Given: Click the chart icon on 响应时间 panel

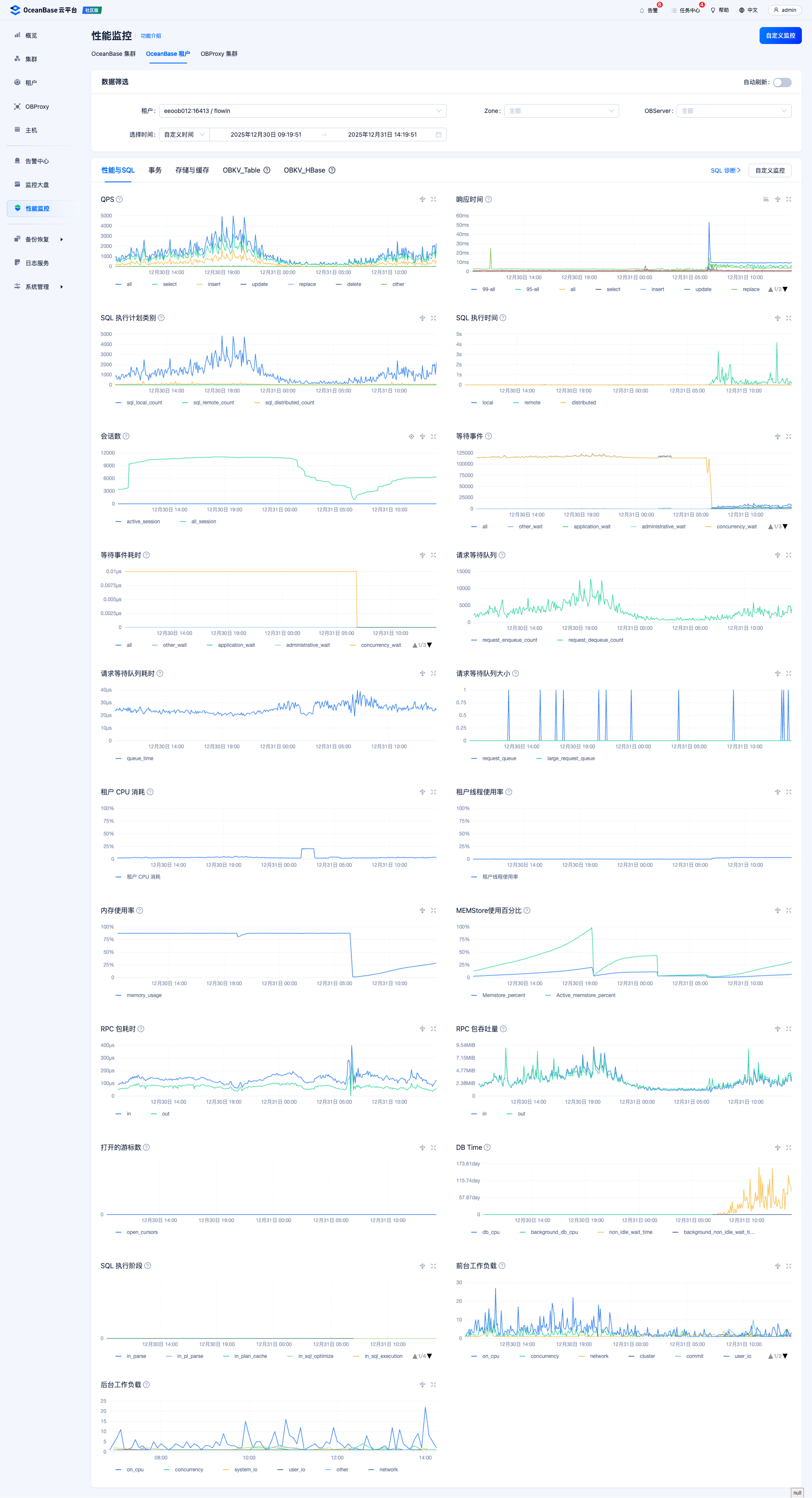Looking at the screenshot, I should pos(766,199).
